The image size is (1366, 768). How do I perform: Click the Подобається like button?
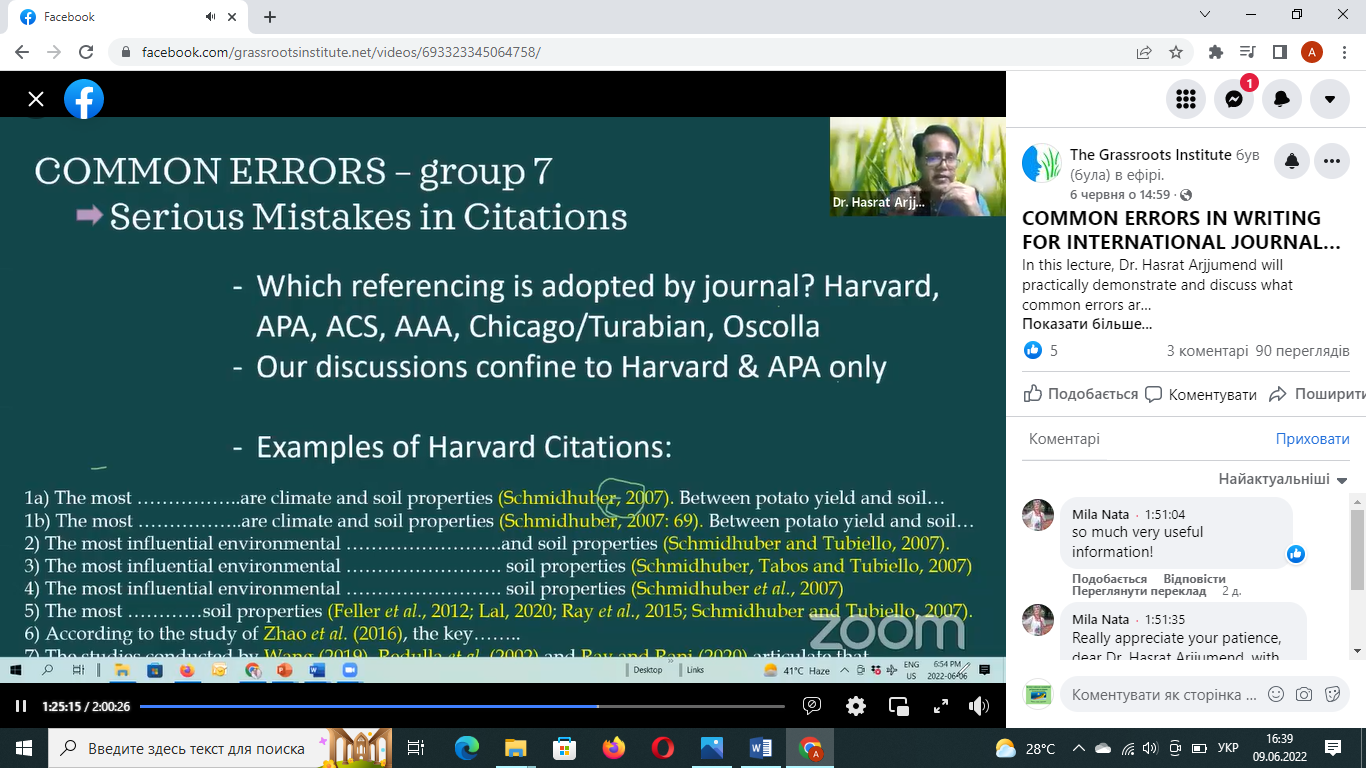point(1081,394)
